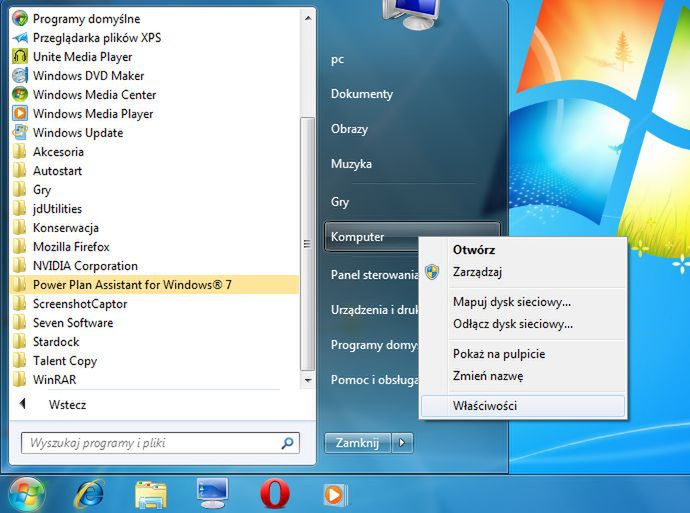Click the Konserwacja folder icon
Viewport: 690px width, 513px height.
coord(19,227)
